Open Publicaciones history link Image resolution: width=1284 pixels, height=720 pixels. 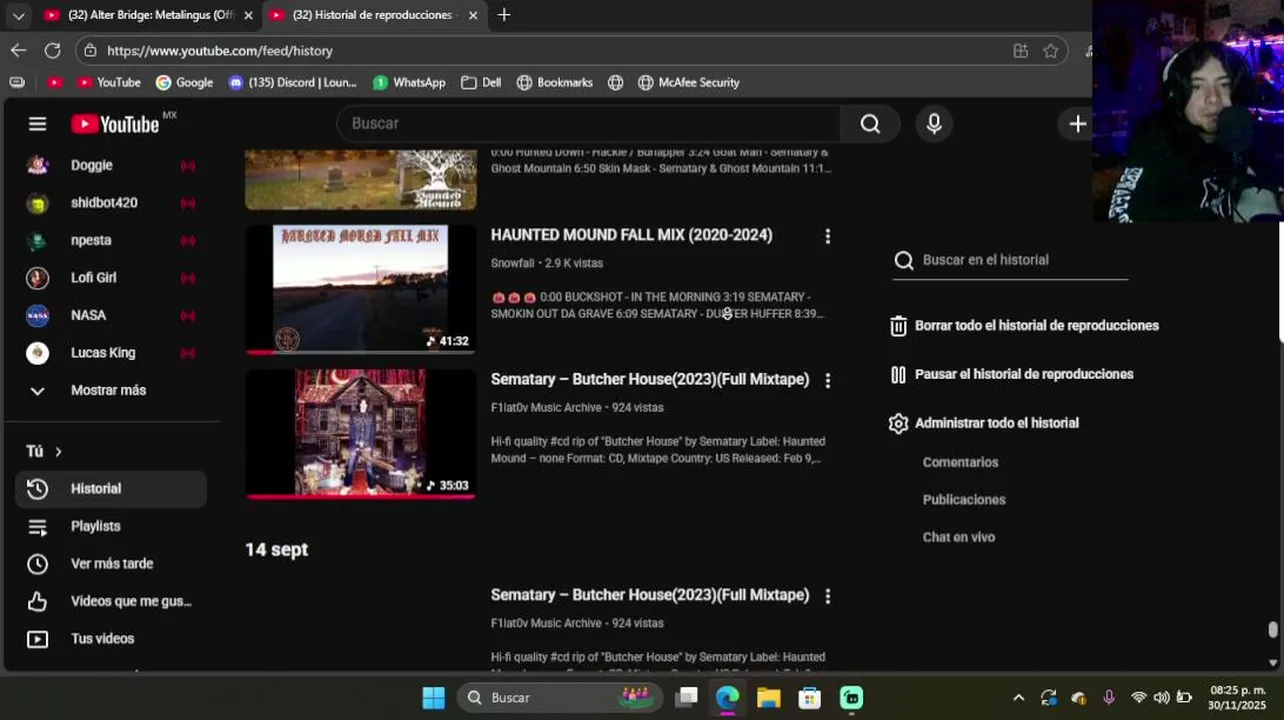pos(964,499)
